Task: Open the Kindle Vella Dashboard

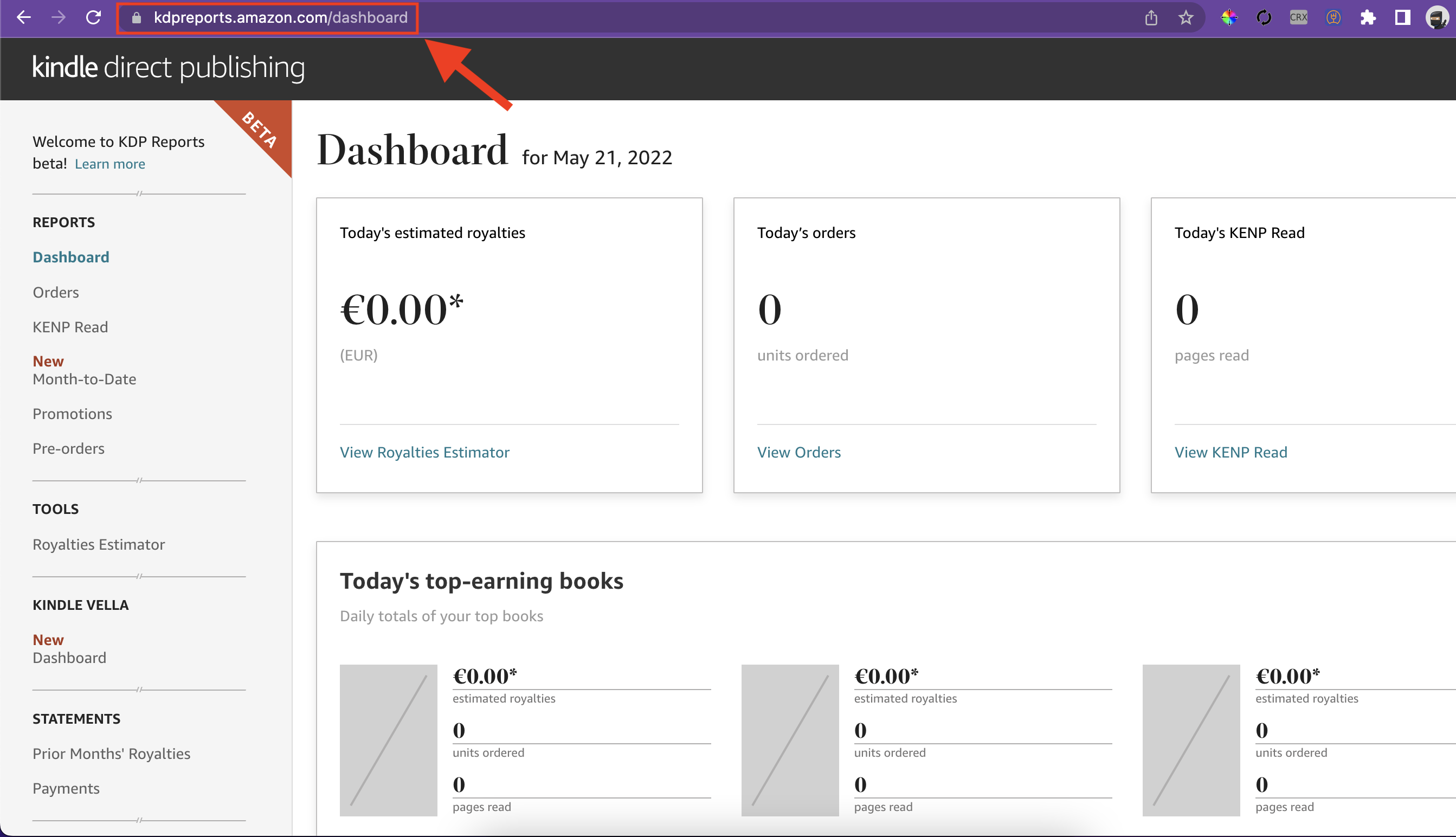Action: coord(69,657)
